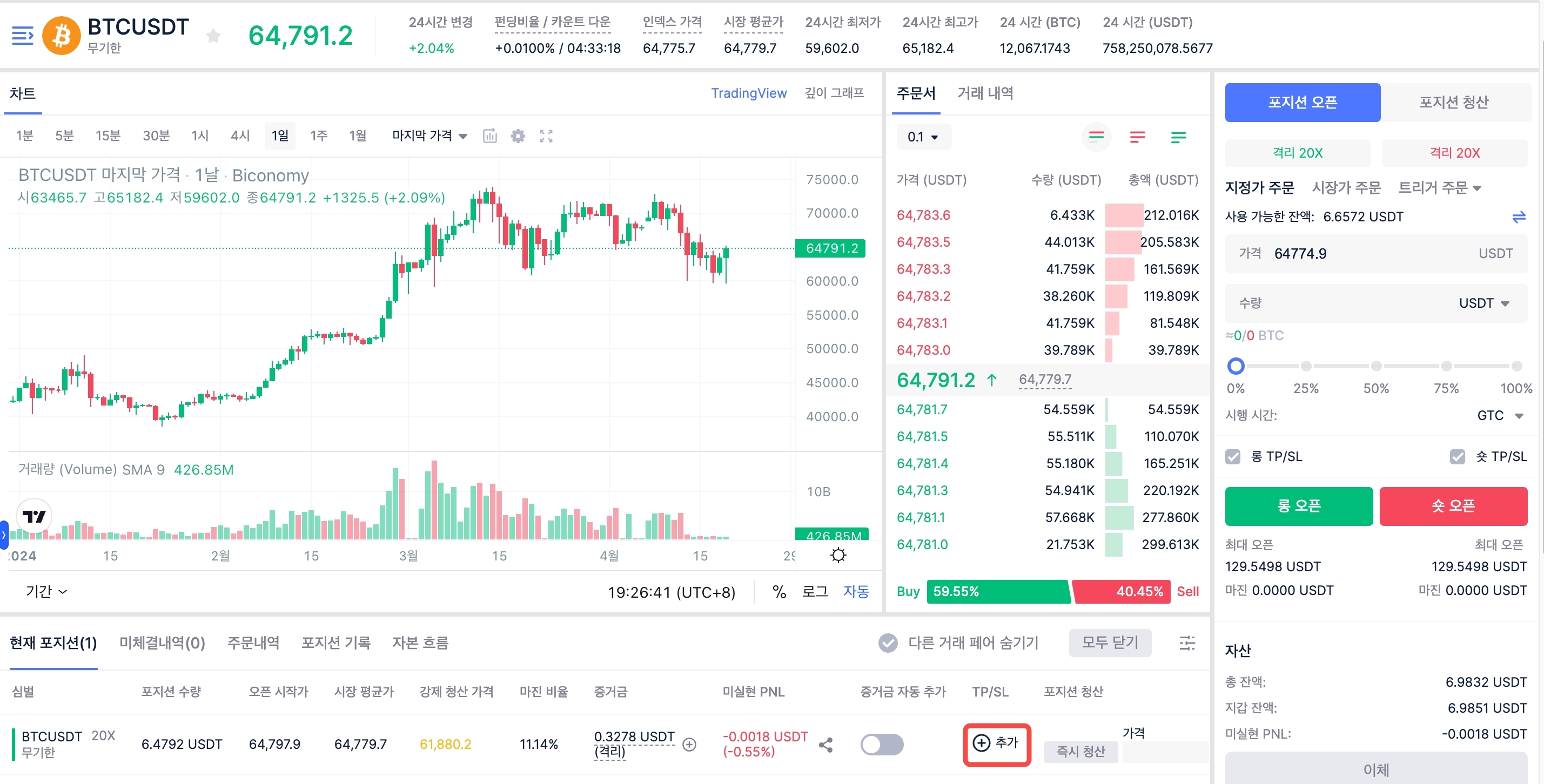Open chart settings gear icon

[518, 136]
